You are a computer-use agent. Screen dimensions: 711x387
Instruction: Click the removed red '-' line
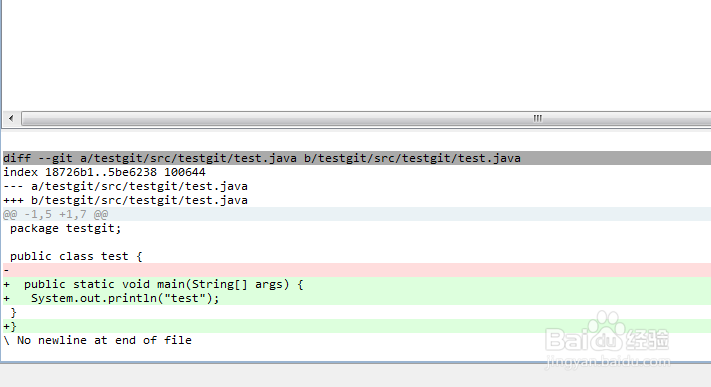357,270
